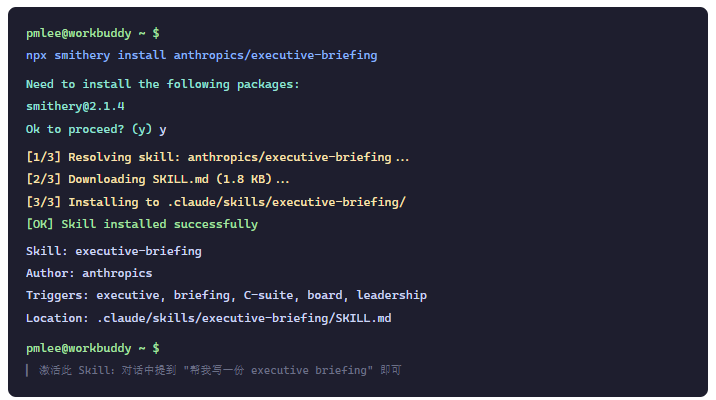Click the 'Author: anthropics' line
The image size is (716, 400).
pyautogui.click(x=89, y=273)
